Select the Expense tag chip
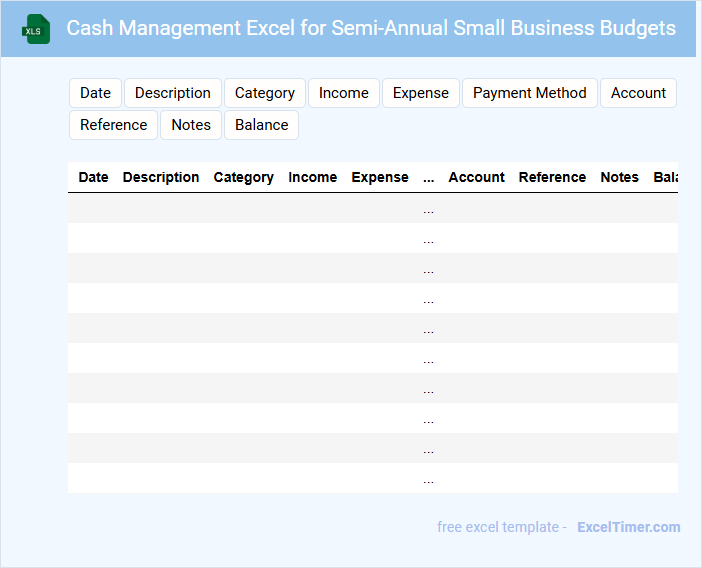Image resolution: width=702 pixels, height=568 pixels. pos(420,93)
